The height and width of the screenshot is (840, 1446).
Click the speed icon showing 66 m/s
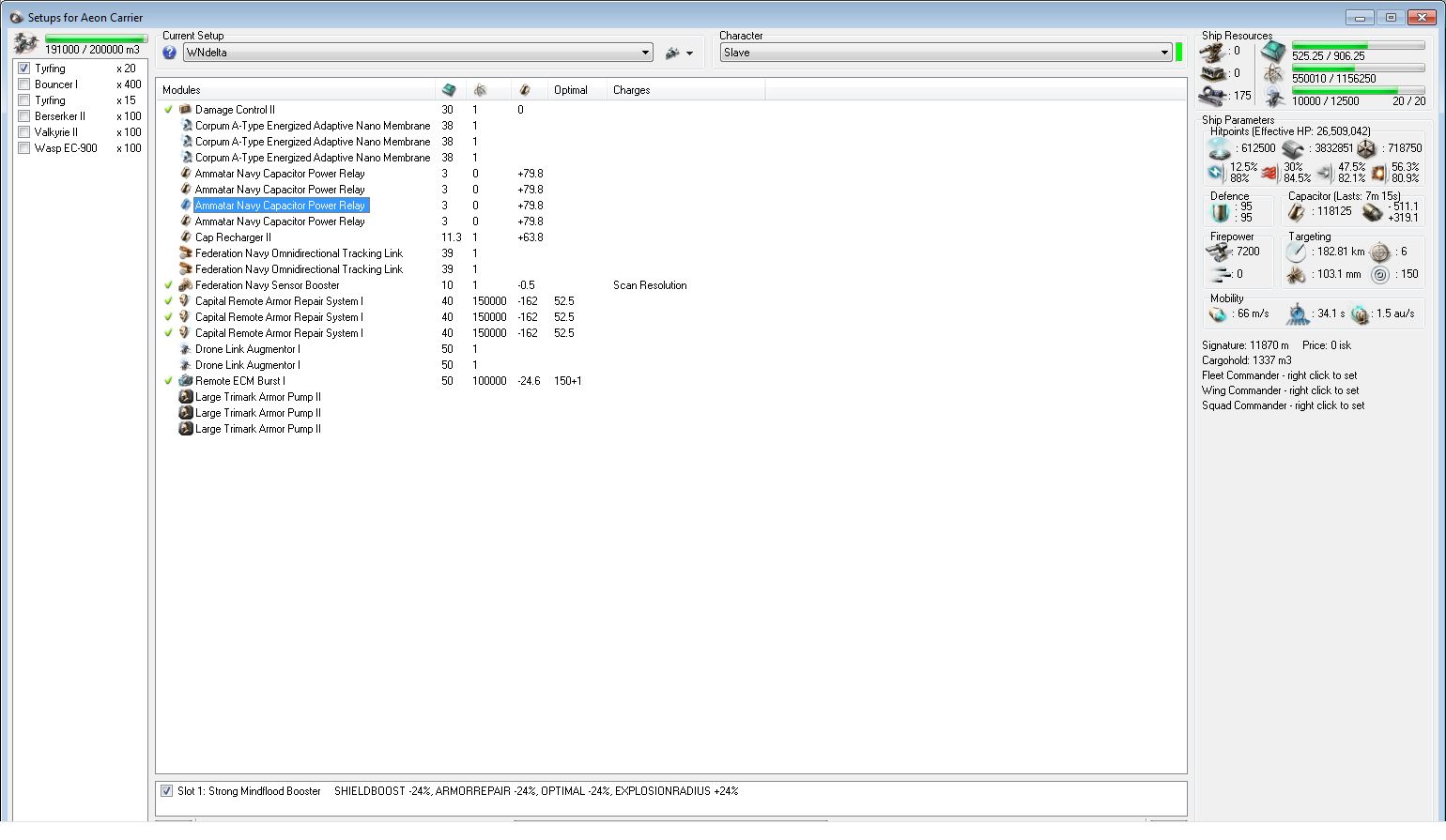[1218, 313]
